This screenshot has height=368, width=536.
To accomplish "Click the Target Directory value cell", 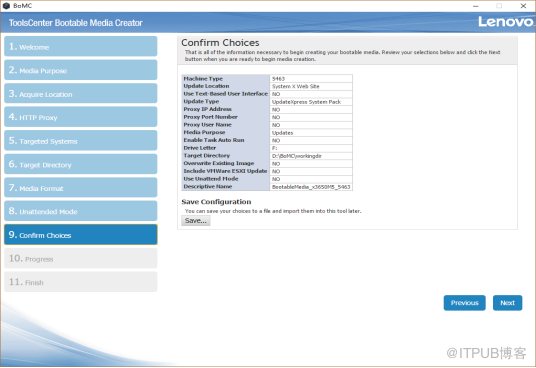I will (x=311, y=156).
